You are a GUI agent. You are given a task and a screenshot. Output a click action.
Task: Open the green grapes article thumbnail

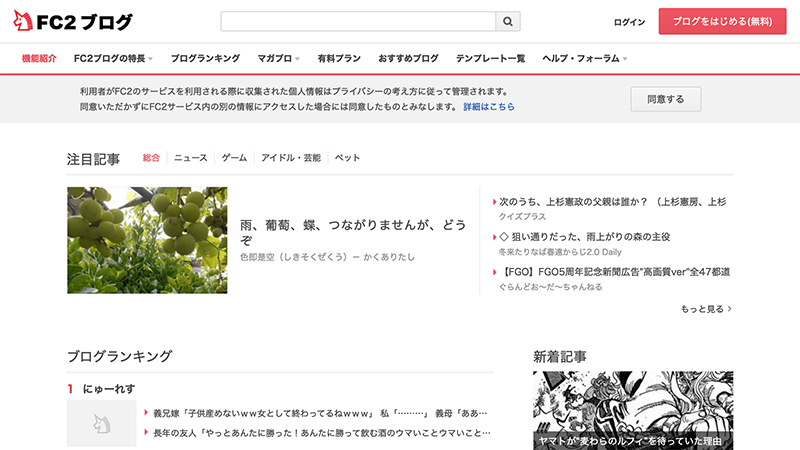(147, 240)
